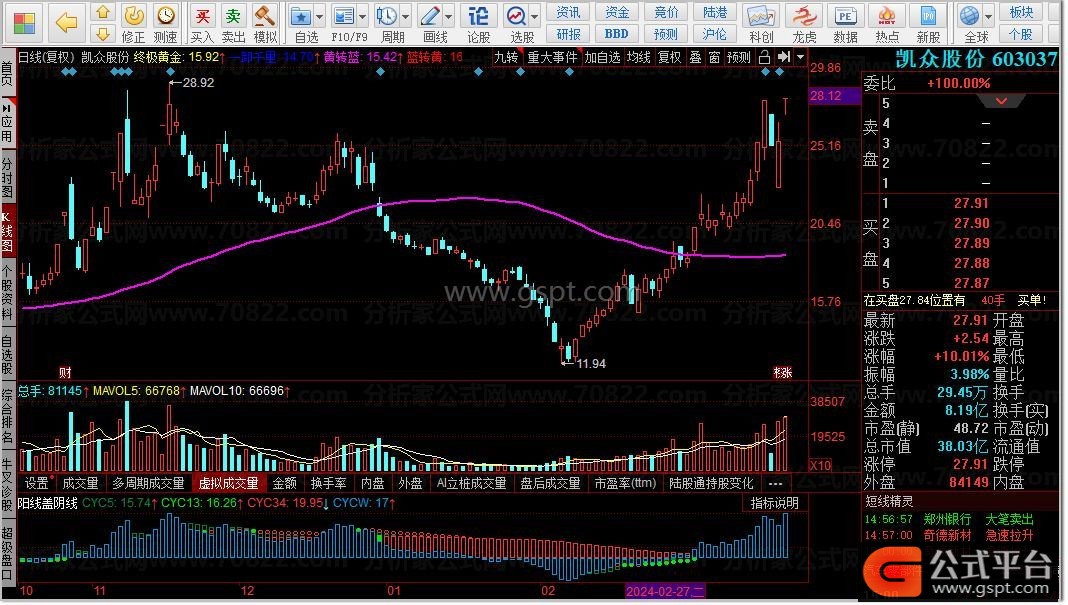This screenshot has width=1068, height=605.
Task: Click the 陆港 button
Action: point(714,12)
